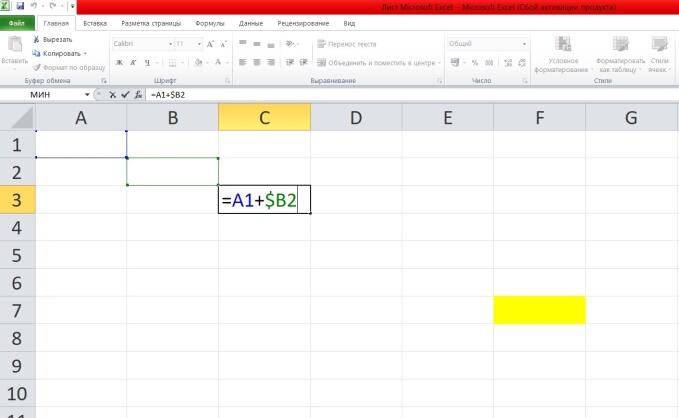
Task: Expand the Копировать dropdown arrow
Action: [85, 54]
